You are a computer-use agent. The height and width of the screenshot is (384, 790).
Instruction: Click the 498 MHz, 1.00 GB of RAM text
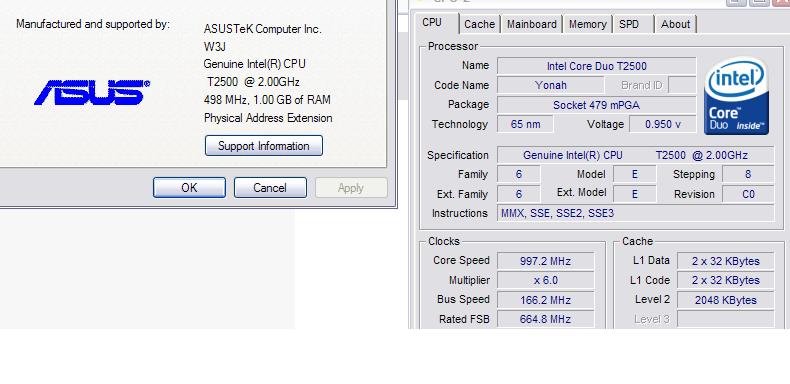click(267, 100)
